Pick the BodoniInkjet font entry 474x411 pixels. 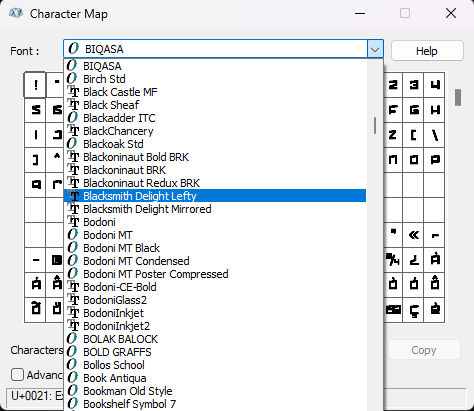(x=215, y=313)
